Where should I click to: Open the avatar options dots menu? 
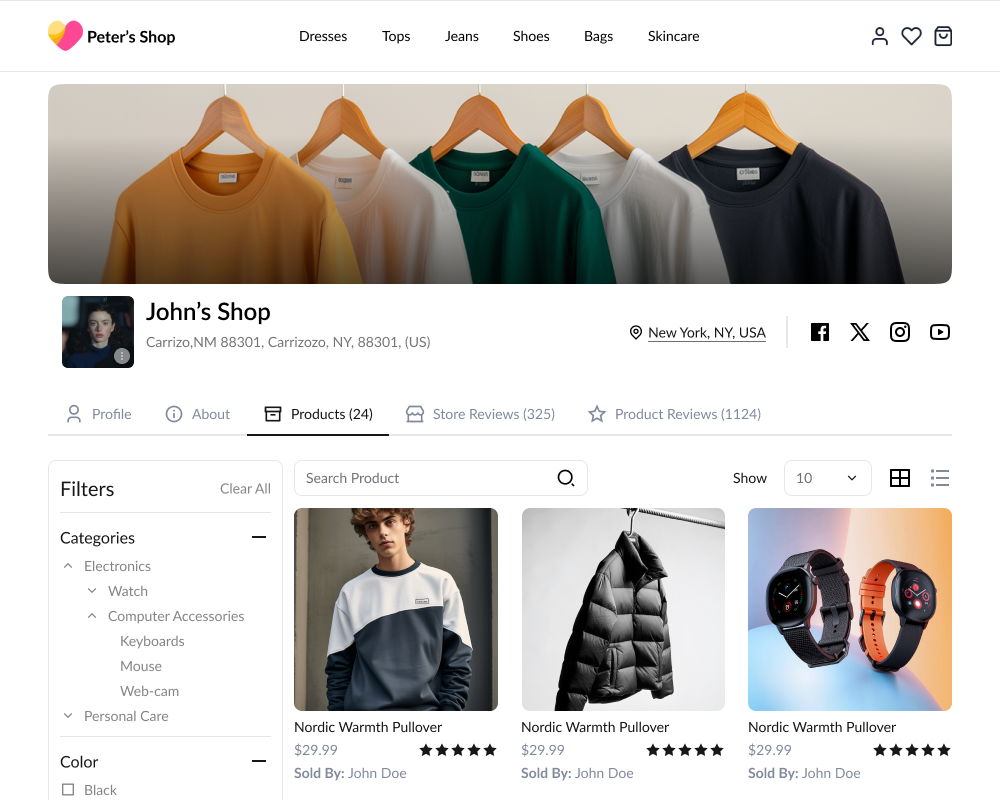click(x=122, y=356)
